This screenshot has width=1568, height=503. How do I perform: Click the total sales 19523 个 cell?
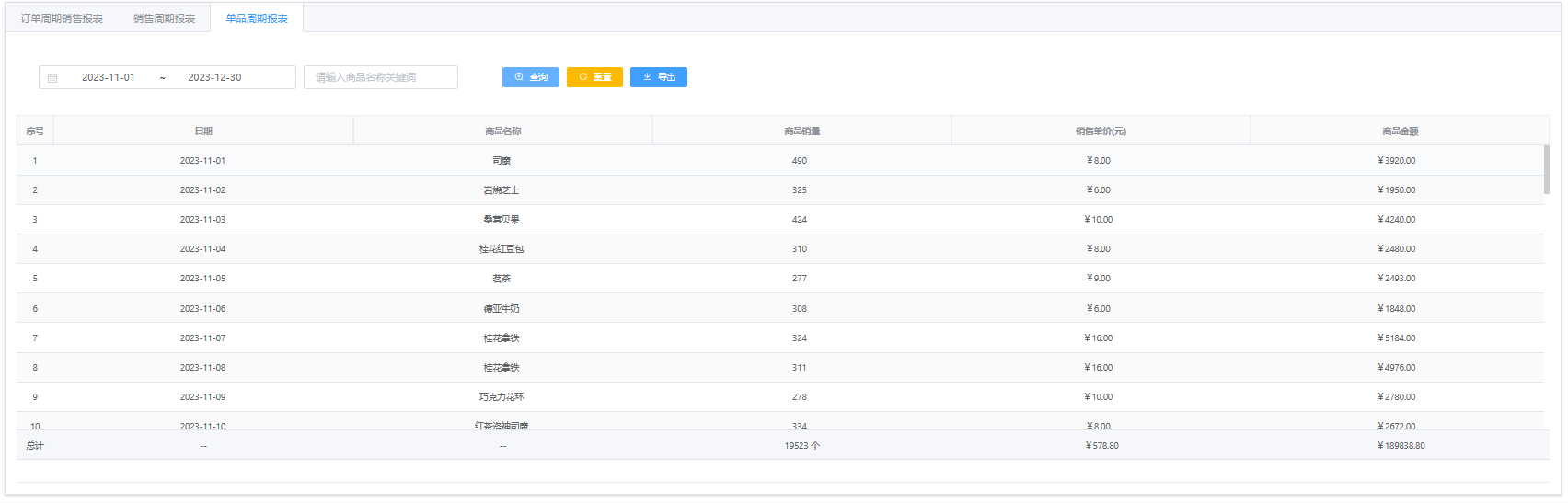click(801, 446)
